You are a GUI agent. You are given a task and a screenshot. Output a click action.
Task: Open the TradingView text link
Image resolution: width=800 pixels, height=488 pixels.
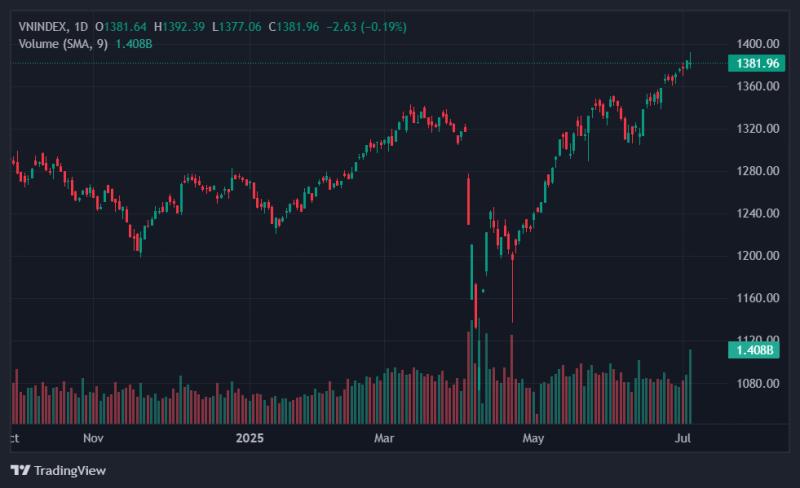[x=70, y=470]
